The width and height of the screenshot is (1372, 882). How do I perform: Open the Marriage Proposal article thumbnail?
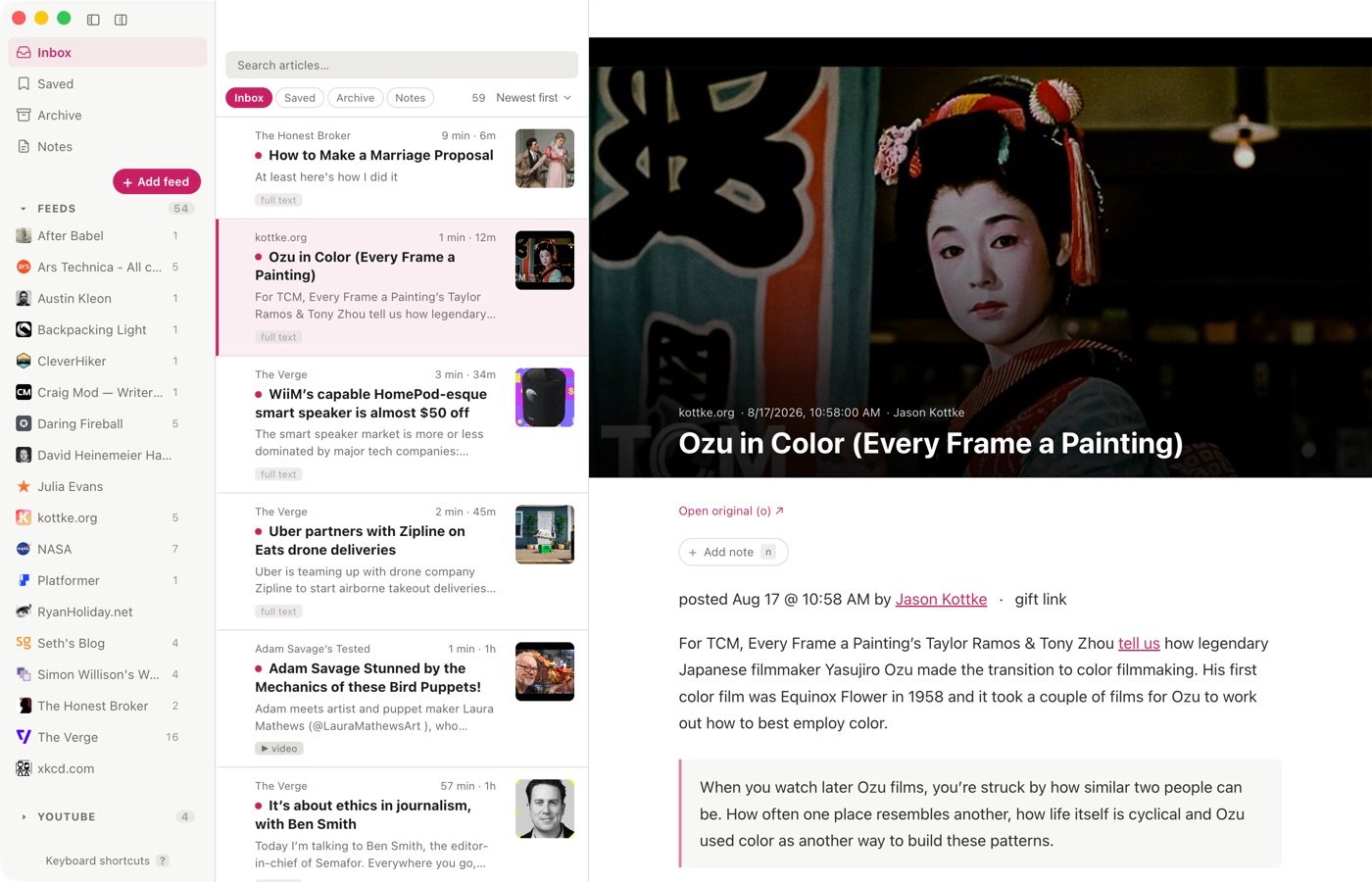coord(545,159)
